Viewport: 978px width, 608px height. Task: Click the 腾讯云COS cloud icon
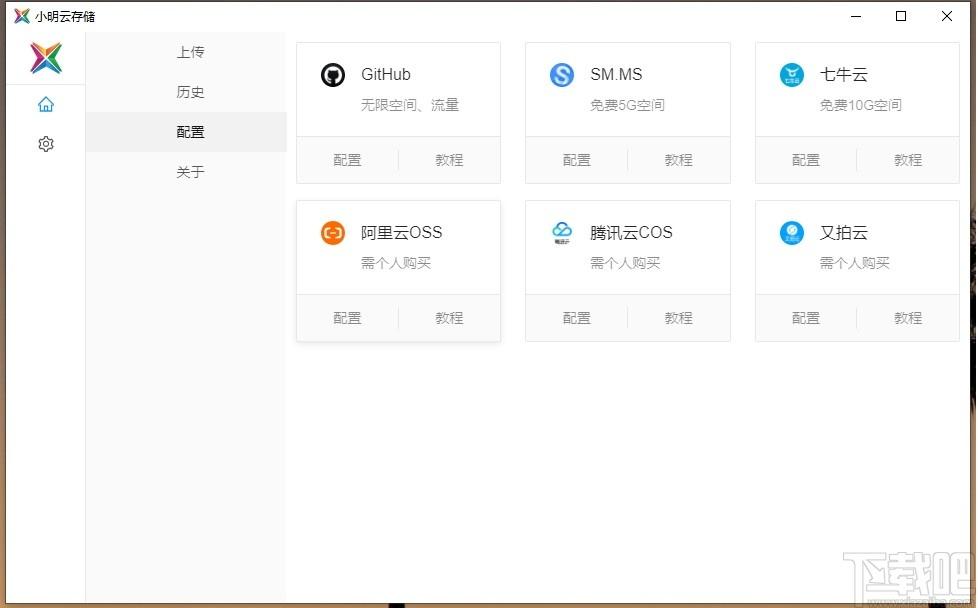[562, 233]
